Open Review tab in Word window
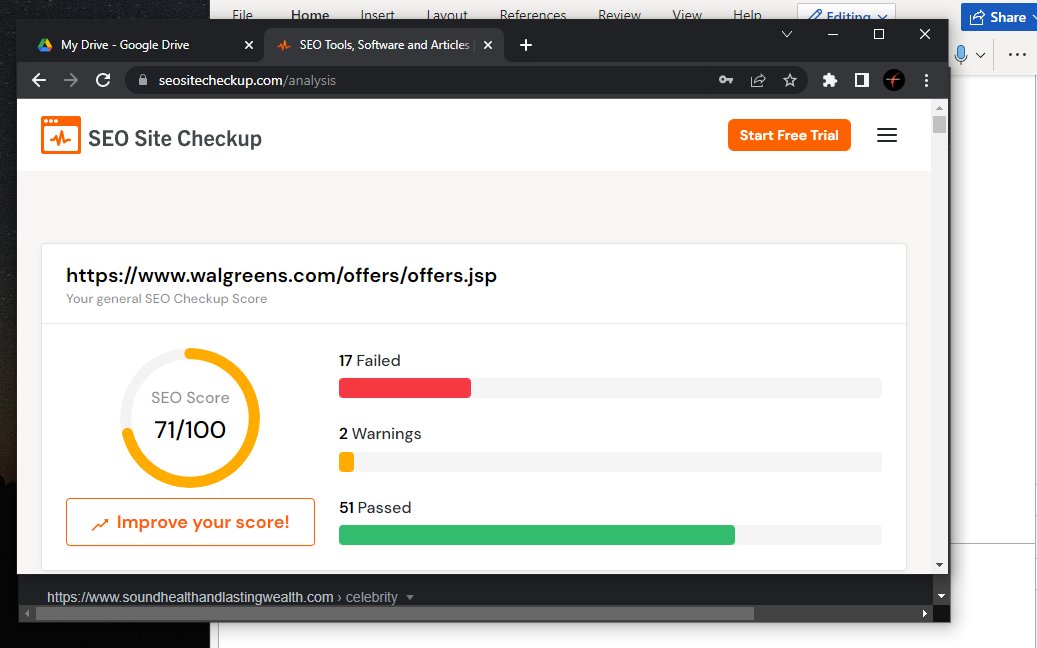 click(619, 14)
